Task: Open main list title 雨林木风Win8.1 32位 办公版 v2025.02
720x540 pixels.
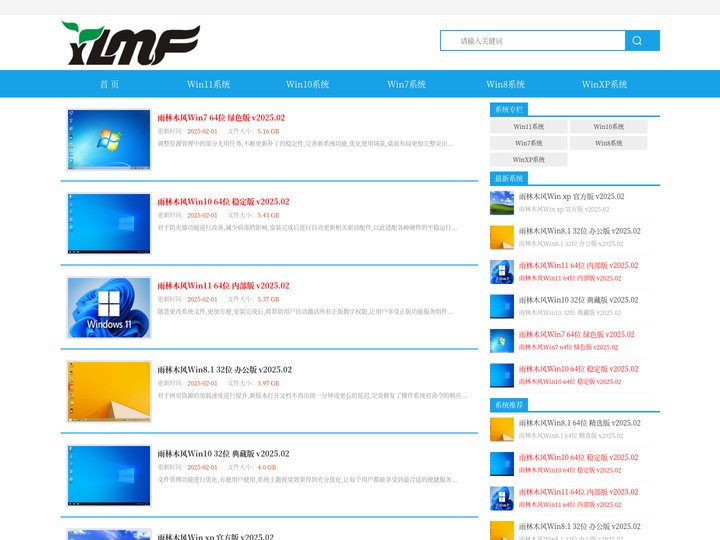Action: pyautogui.click(x=225, y=370)
